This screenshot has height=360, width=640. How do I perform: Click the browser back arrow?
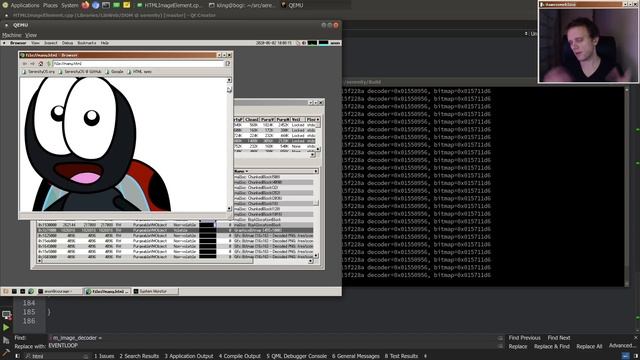coord(25,64)
